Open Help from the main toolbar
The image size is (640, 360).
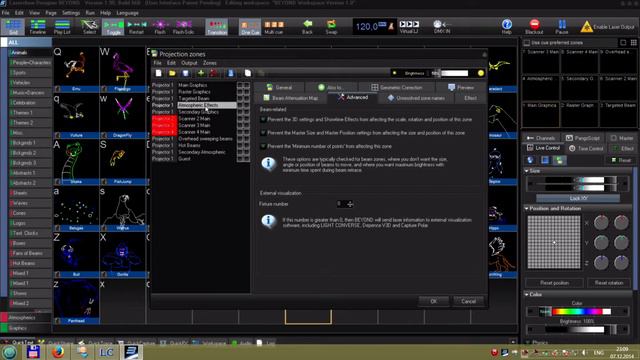507,27
